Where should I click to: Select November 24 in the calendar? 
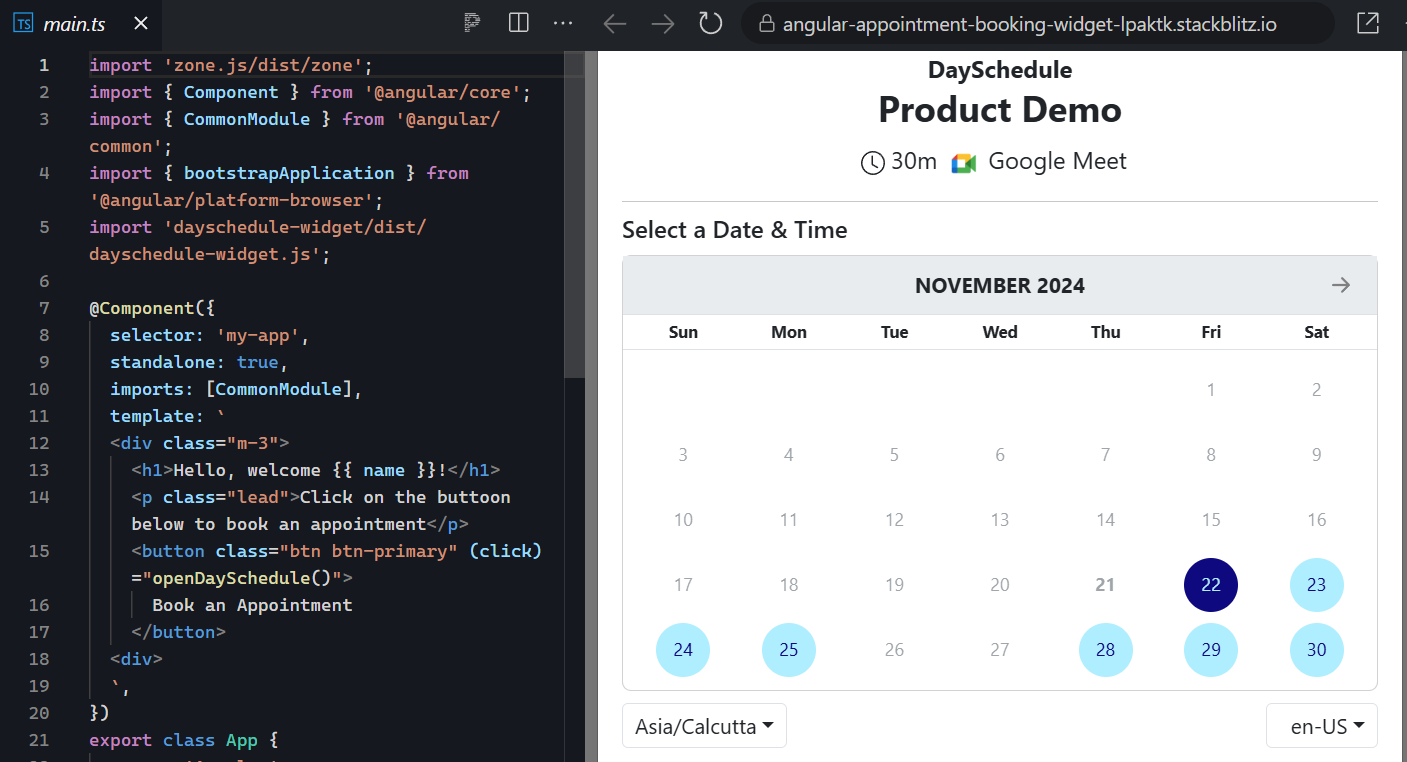[683, 650]
